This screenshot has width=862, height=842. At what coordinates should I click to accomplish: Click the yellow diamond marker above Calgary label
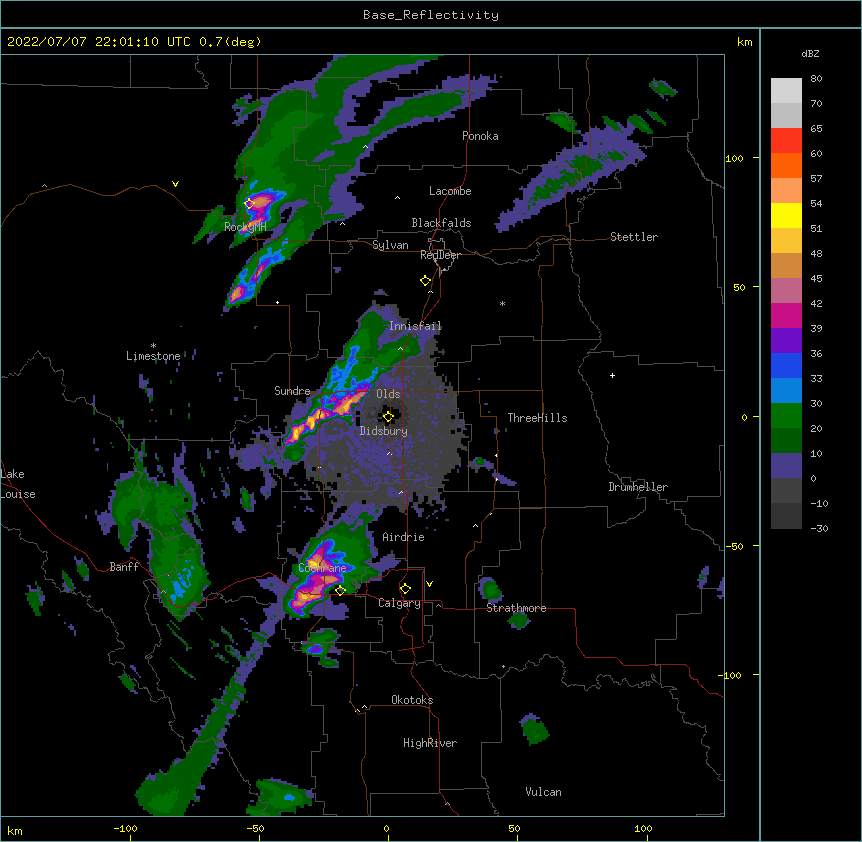click(x=405, y=589)
